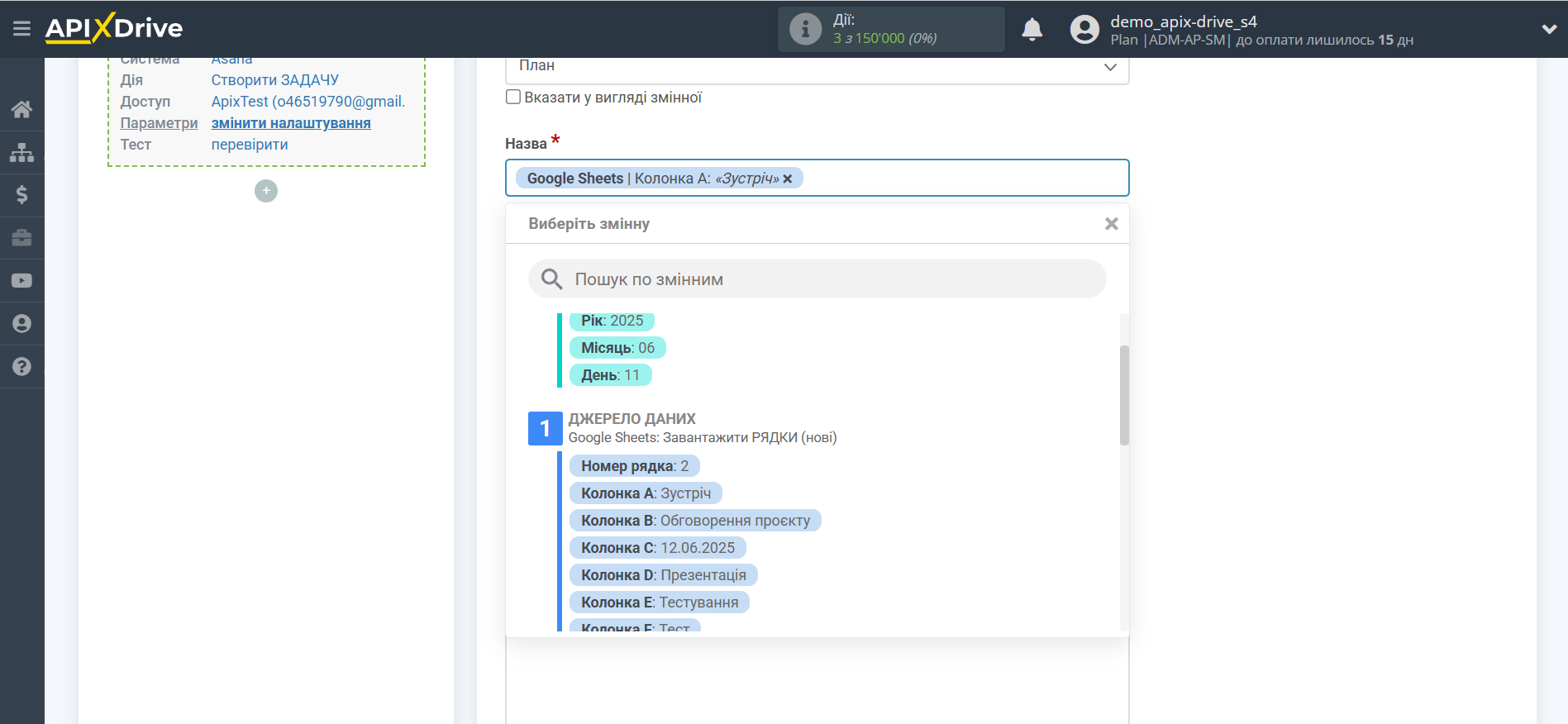Go to Home in sidebar
The image size is (1568, 724).
pos(22,109)
